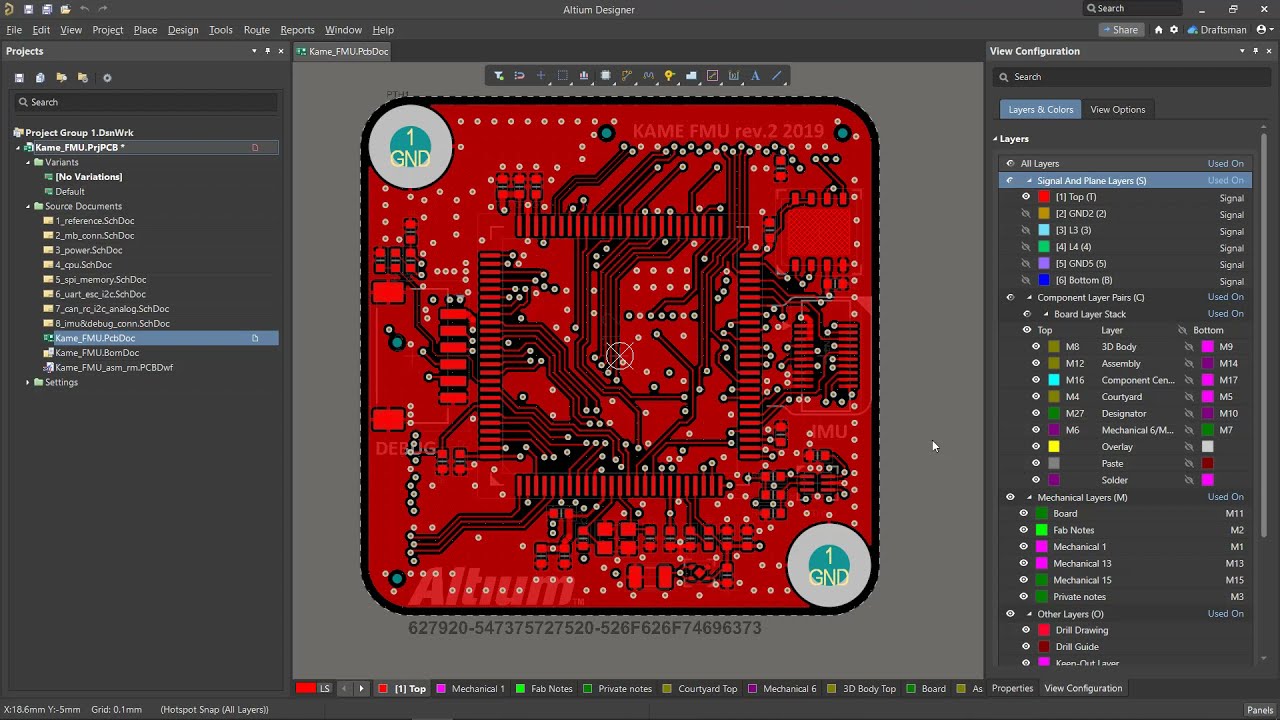1280x720 pixels.
Task: Click the snap magnet options icon
Action: 520,76
